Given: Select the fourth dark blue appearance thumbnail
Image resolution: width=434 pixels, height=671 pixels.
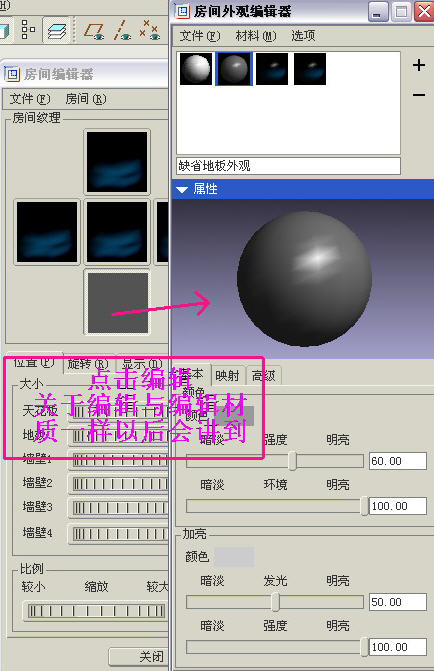Looking at the screenshot, I should [x=310, y=69].
